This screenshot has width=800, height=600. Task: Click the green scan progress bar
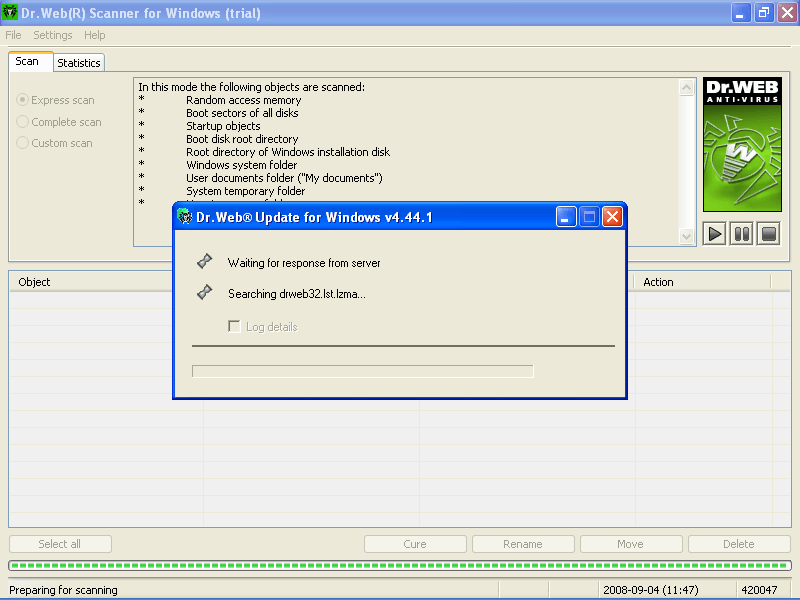tap(400, 565)
